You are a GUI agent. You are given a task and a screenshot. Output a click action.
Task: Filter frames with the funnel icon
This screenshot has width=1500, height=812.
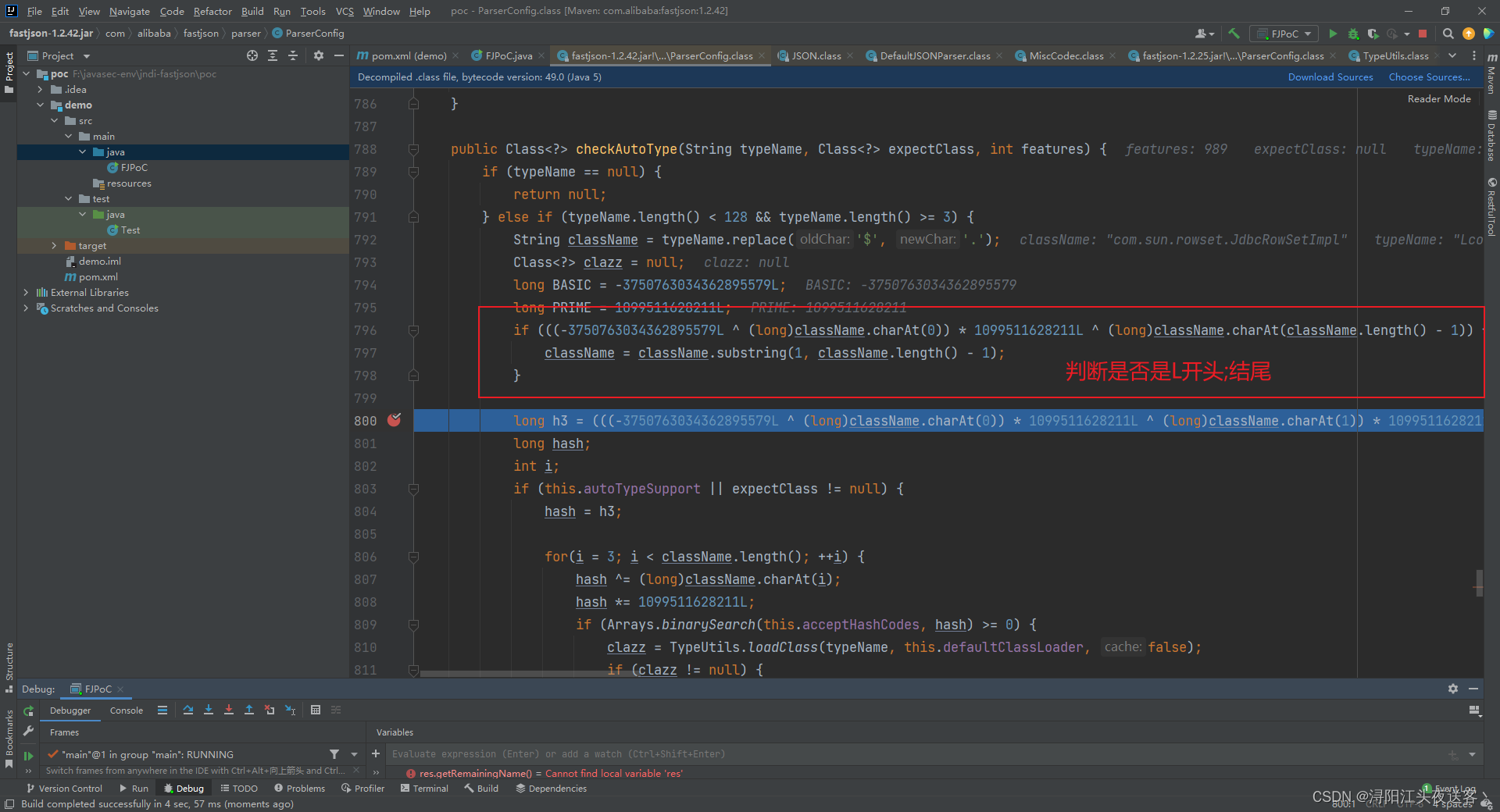[x=334, y=754]
